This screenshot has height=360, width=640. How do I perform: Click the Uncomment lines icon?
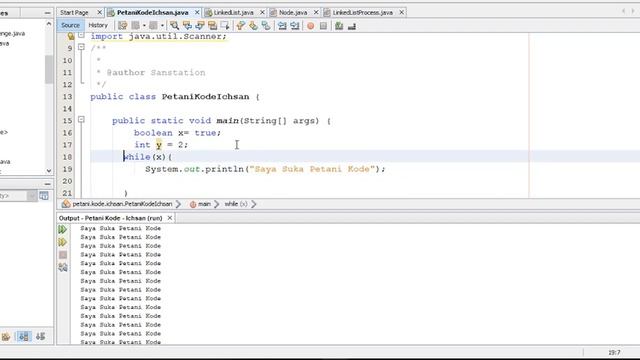coord(352,26)
